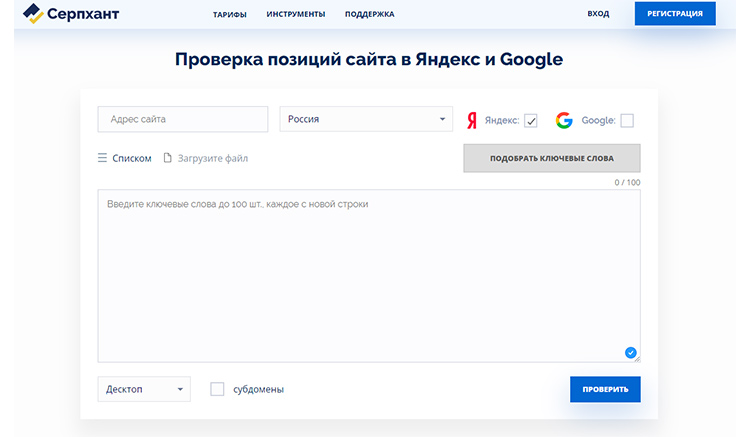
Task: Open the Десктоп device type dropdown
Action: click(143, 389)
